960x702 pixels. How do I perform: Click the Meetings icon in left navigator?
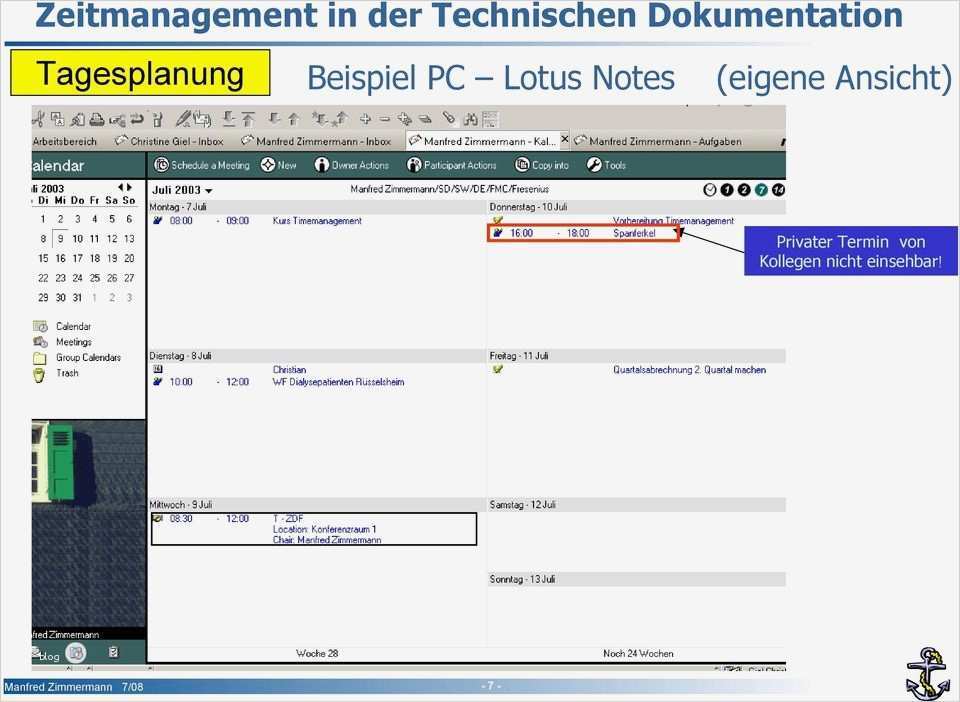click(x=40, y=342)
